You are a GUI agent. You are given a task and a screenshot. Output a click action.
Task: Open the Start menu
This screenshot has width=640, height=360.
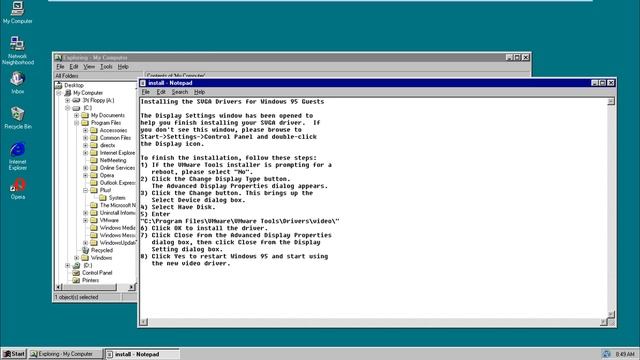coord(14,354)
